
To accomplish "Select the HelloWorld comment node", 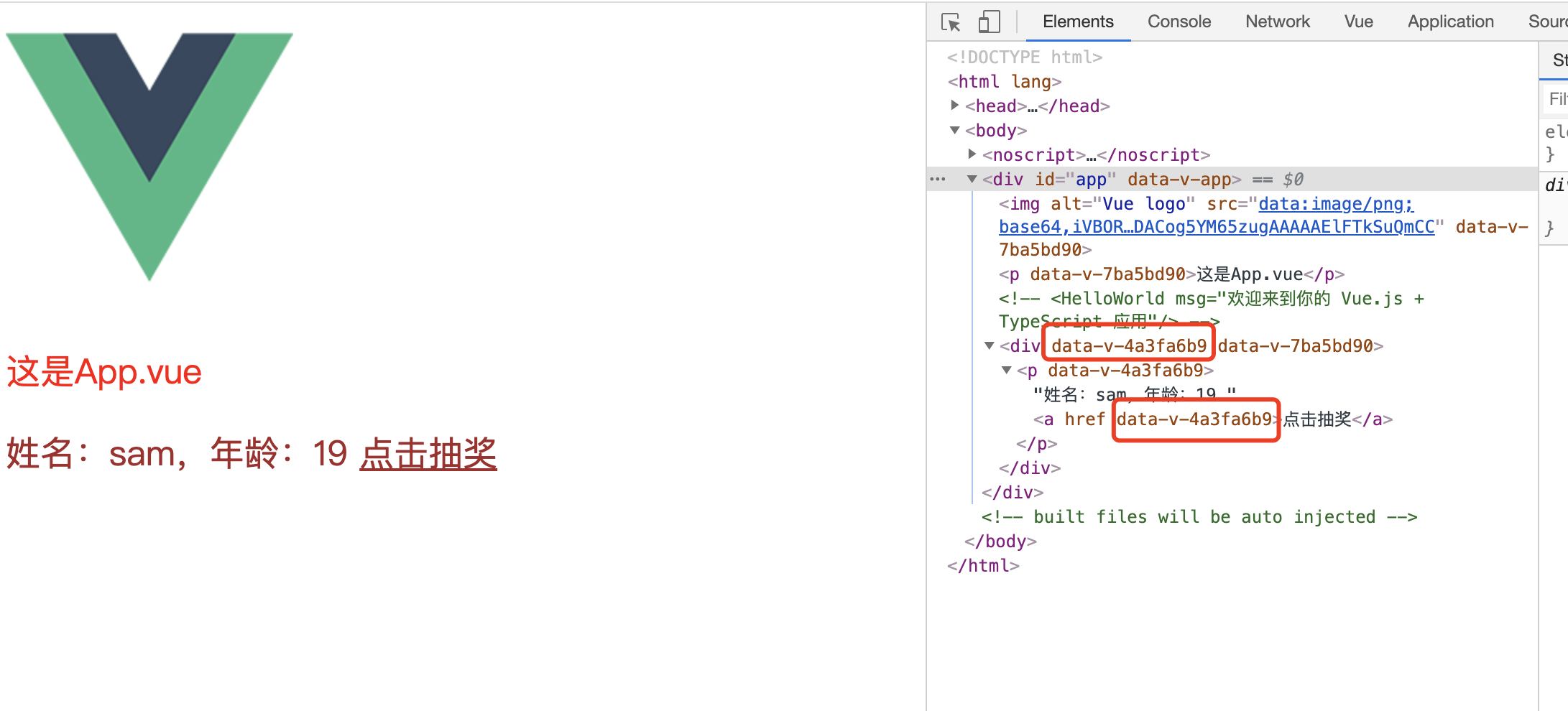I will pyautogui.click(x=1211, y=310).
